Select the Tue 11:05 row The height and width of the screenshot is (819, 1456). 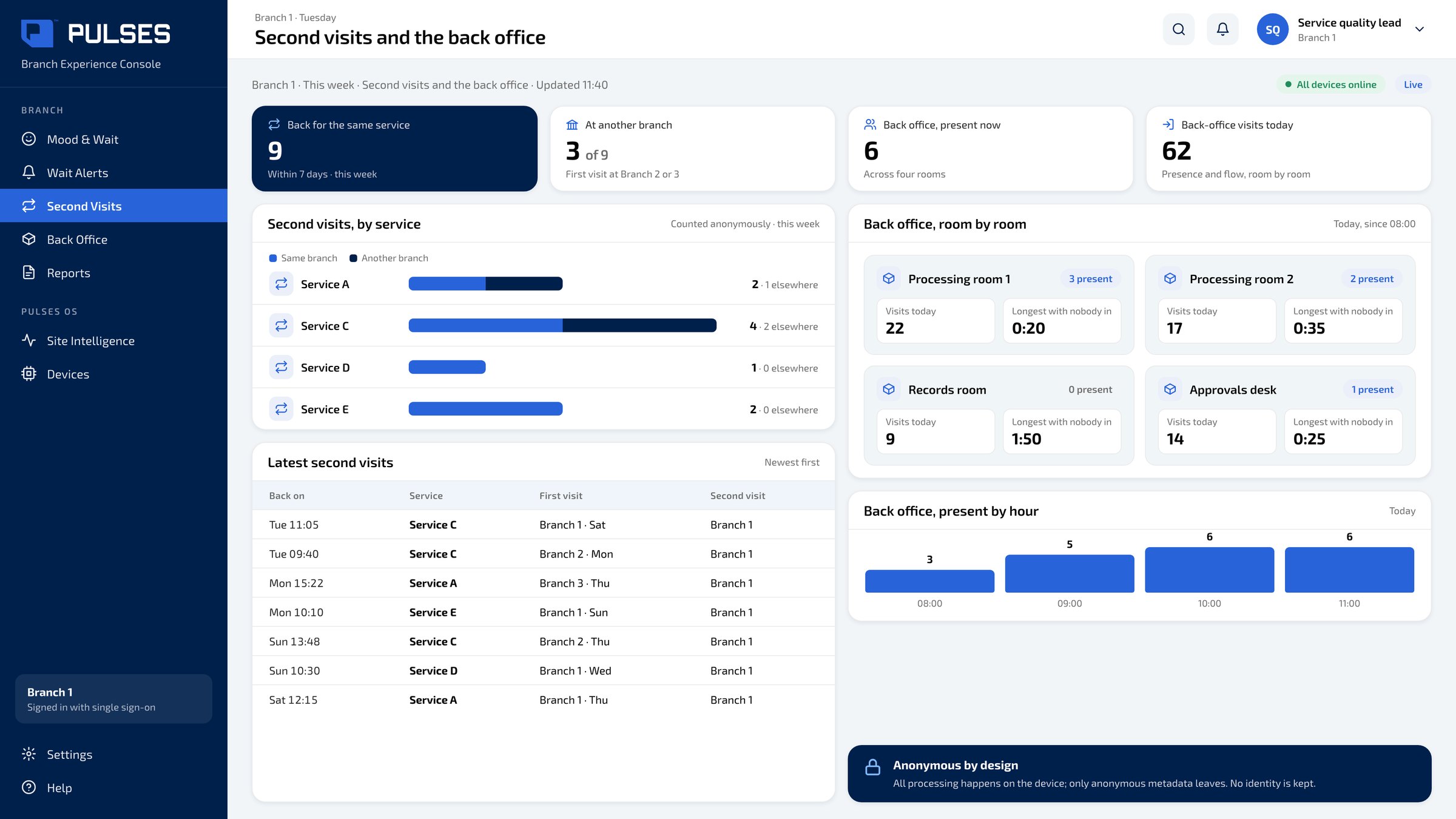(x=544, y=525)
